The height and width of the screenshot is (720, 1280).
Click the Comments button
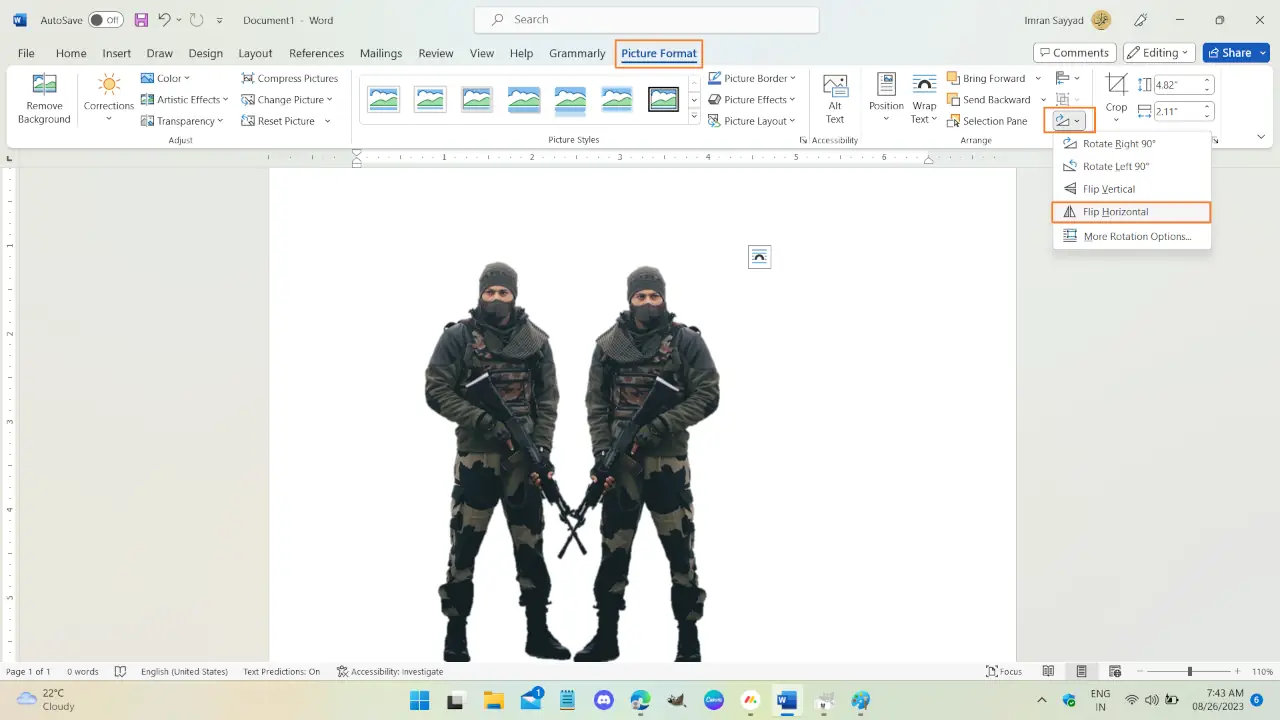click(1075, 53)
